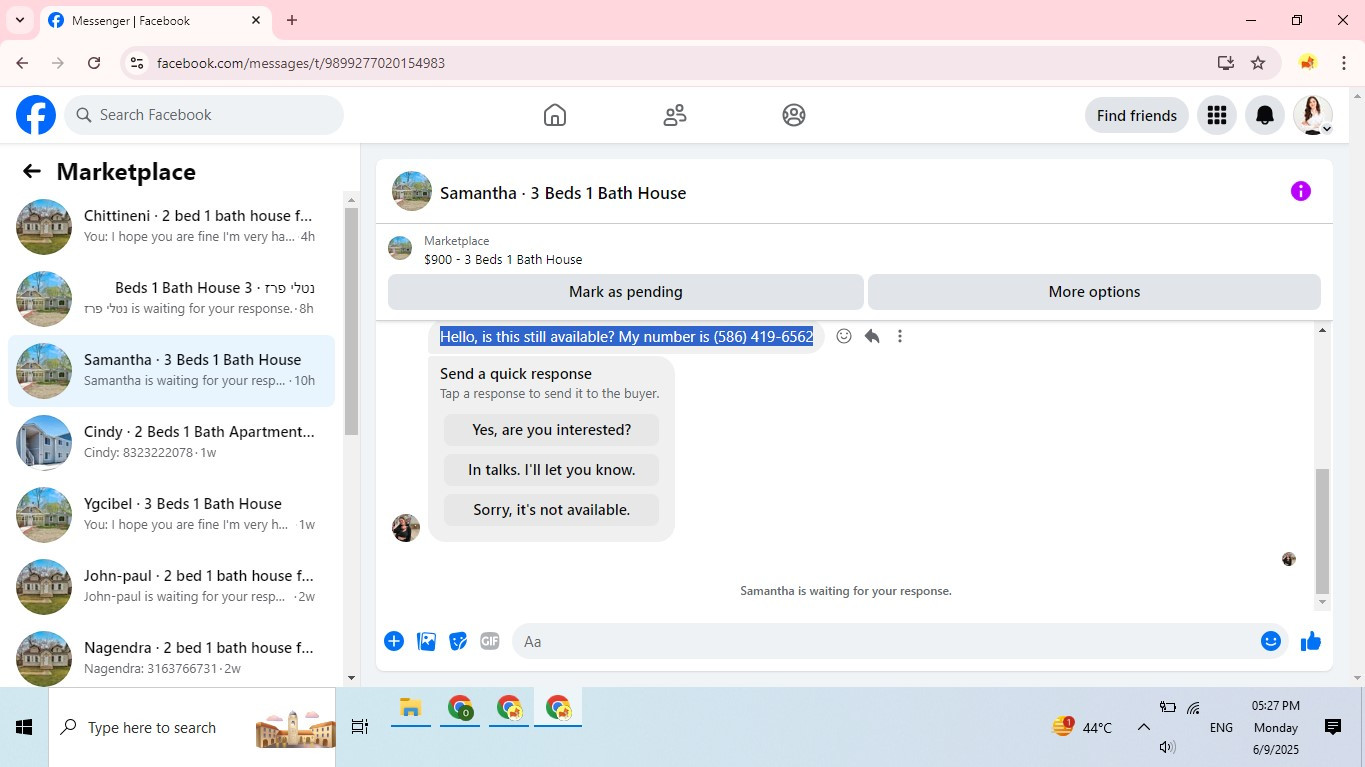Open the taskbar clock and calendar
The height and width of the screenshot is (767, 1365).
[1276, 727]
